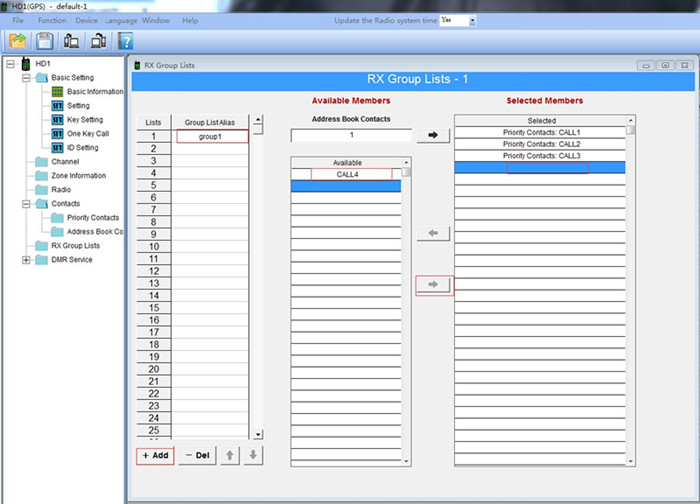
Task: Click the Setting item's SET icon
Action: click(x=57, y=106)
